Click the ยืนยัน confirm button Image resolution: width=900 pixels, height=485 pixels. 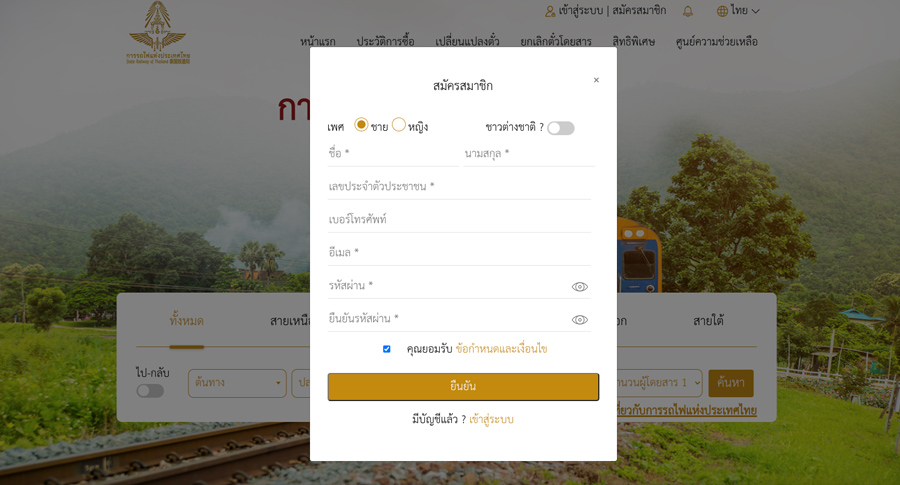click(463, 386)
